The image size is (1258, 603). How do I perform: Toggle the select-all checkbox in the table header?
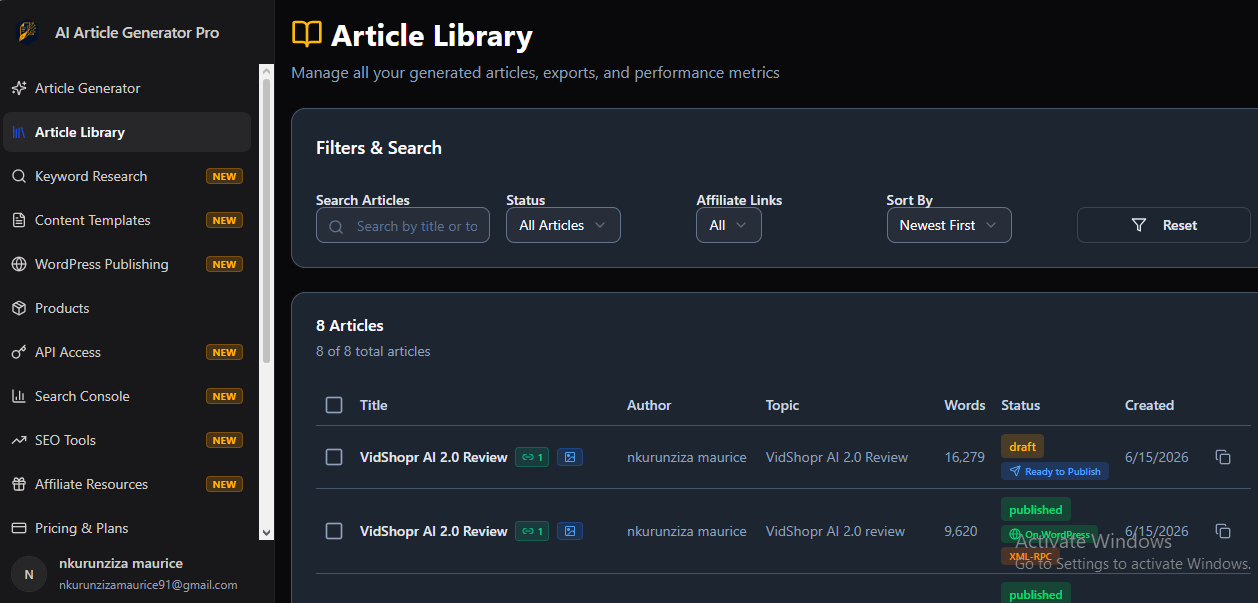[x=334, y=405]
